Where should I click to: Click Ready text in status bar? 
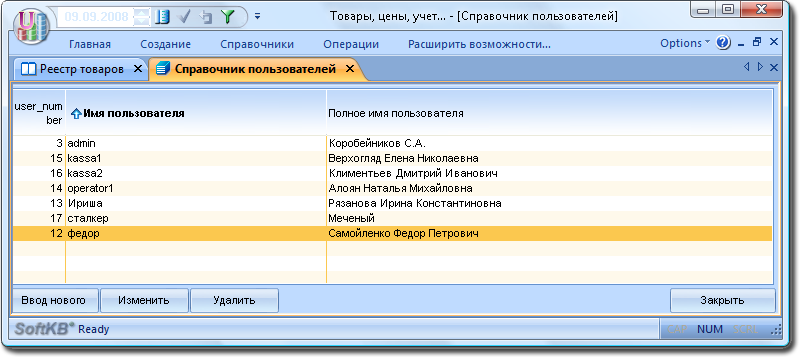[x=94, y=329]
